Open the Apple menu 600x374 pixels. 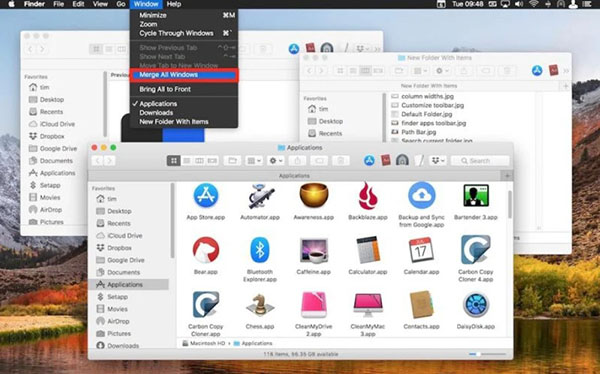coord(11,4)
